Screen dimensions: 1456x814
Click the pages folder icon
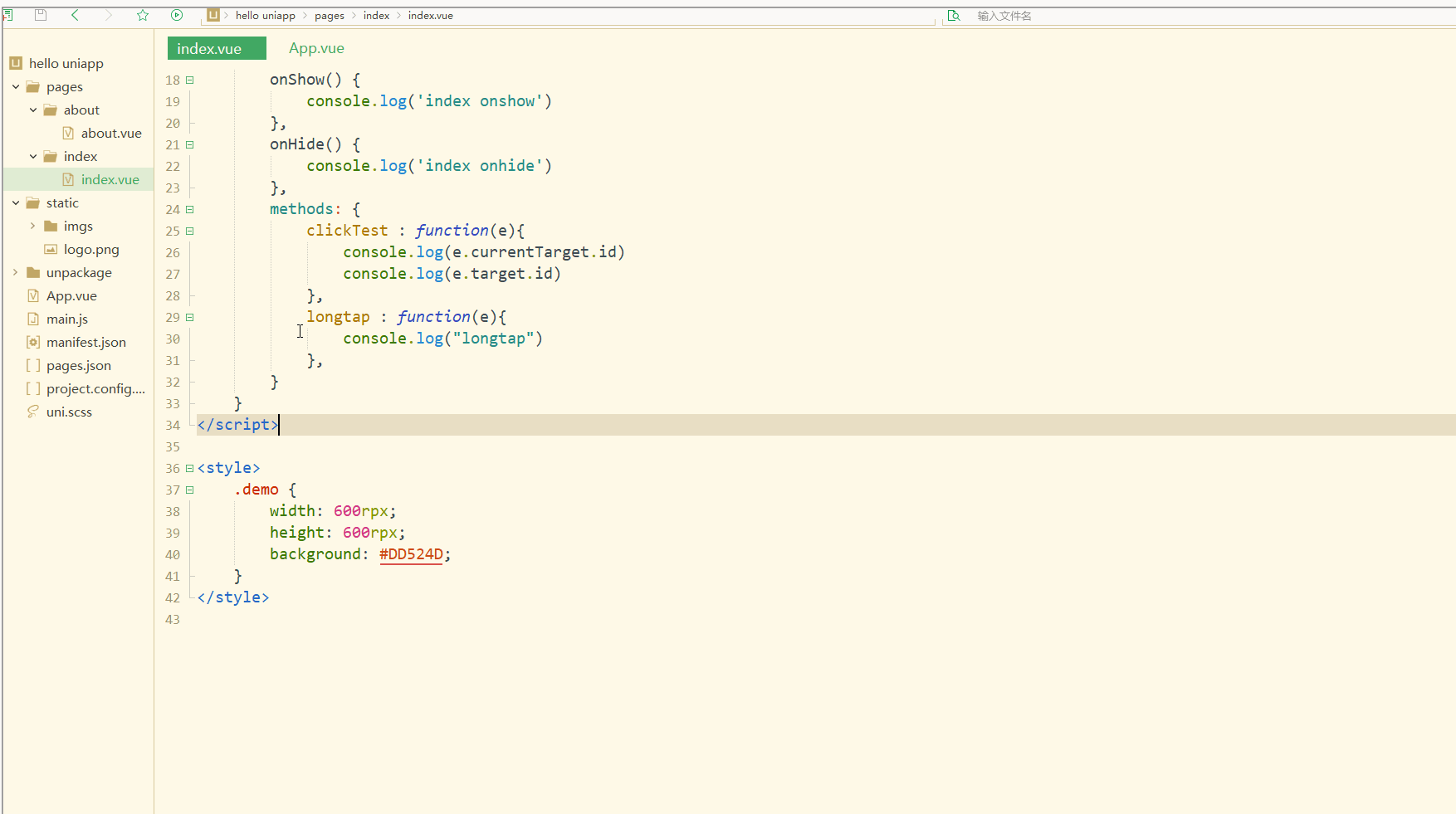pos(33,86)
